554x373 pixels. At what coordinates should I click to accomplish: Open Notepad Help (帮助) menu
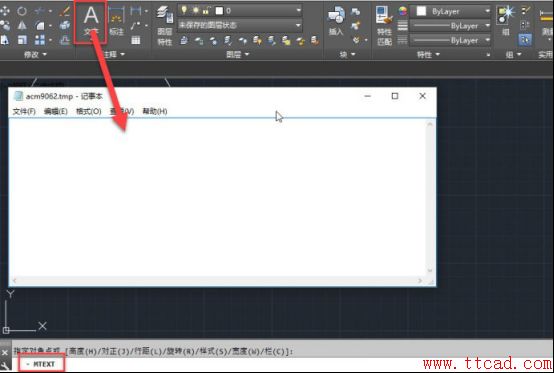(155, 112)
